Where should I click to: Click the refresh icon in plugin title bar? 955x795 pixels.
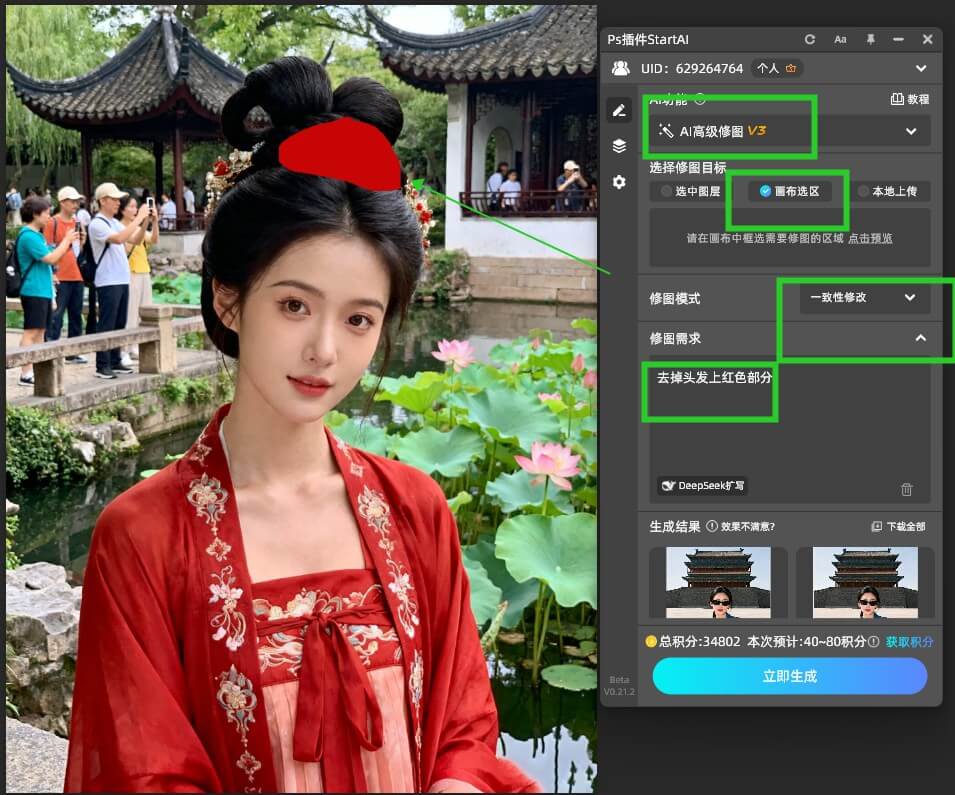(810, 39)
